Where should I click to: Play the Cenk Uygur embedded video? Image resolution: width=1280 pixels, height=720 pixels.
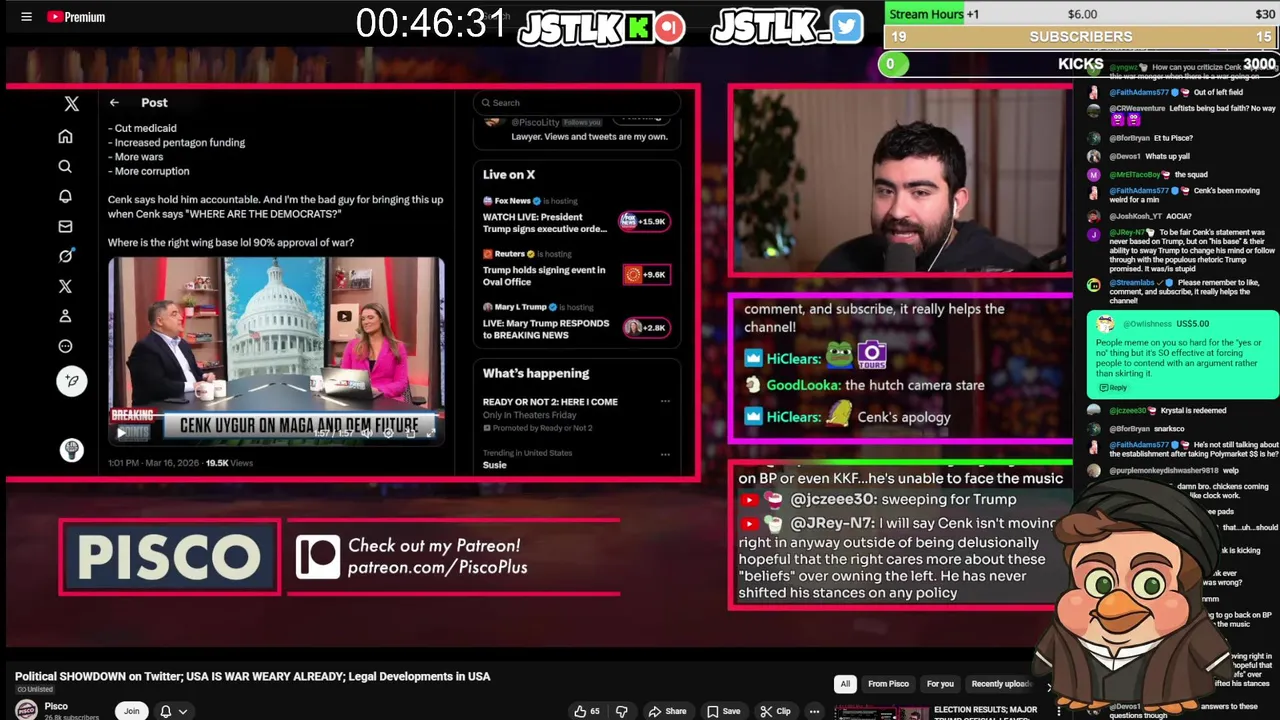click(x=122, y=433)
